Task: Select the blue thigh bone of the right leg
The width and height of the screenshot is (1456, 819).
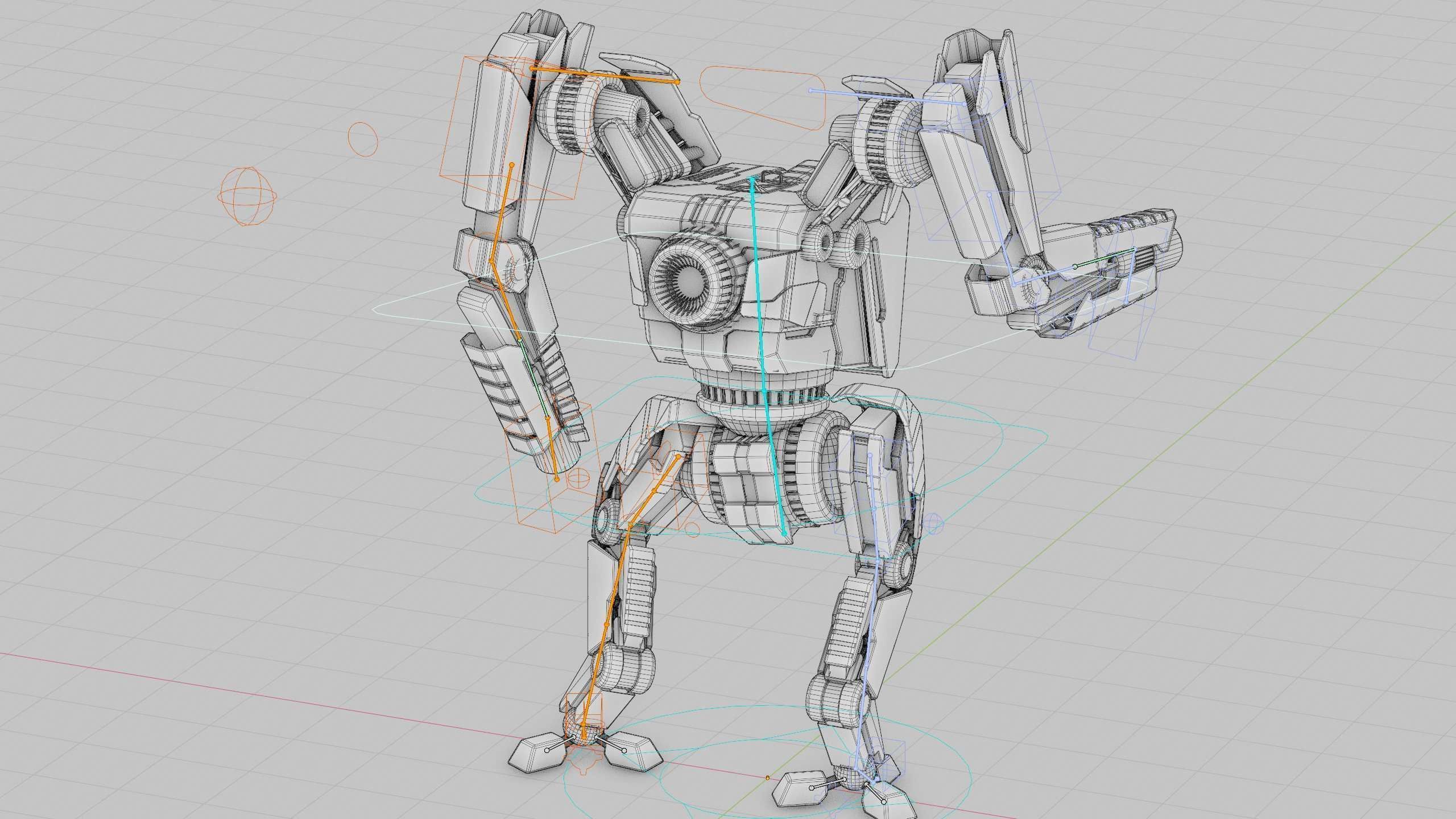Action: [x=874, y=508]
